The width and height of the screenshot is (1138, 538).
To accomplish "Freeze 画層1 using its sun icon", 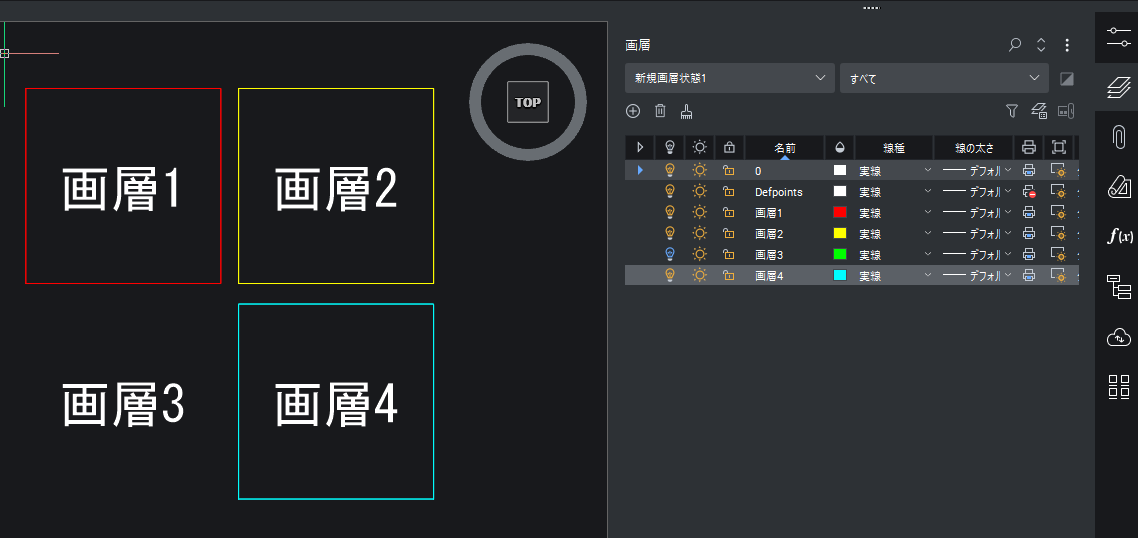I will (700, 213).
